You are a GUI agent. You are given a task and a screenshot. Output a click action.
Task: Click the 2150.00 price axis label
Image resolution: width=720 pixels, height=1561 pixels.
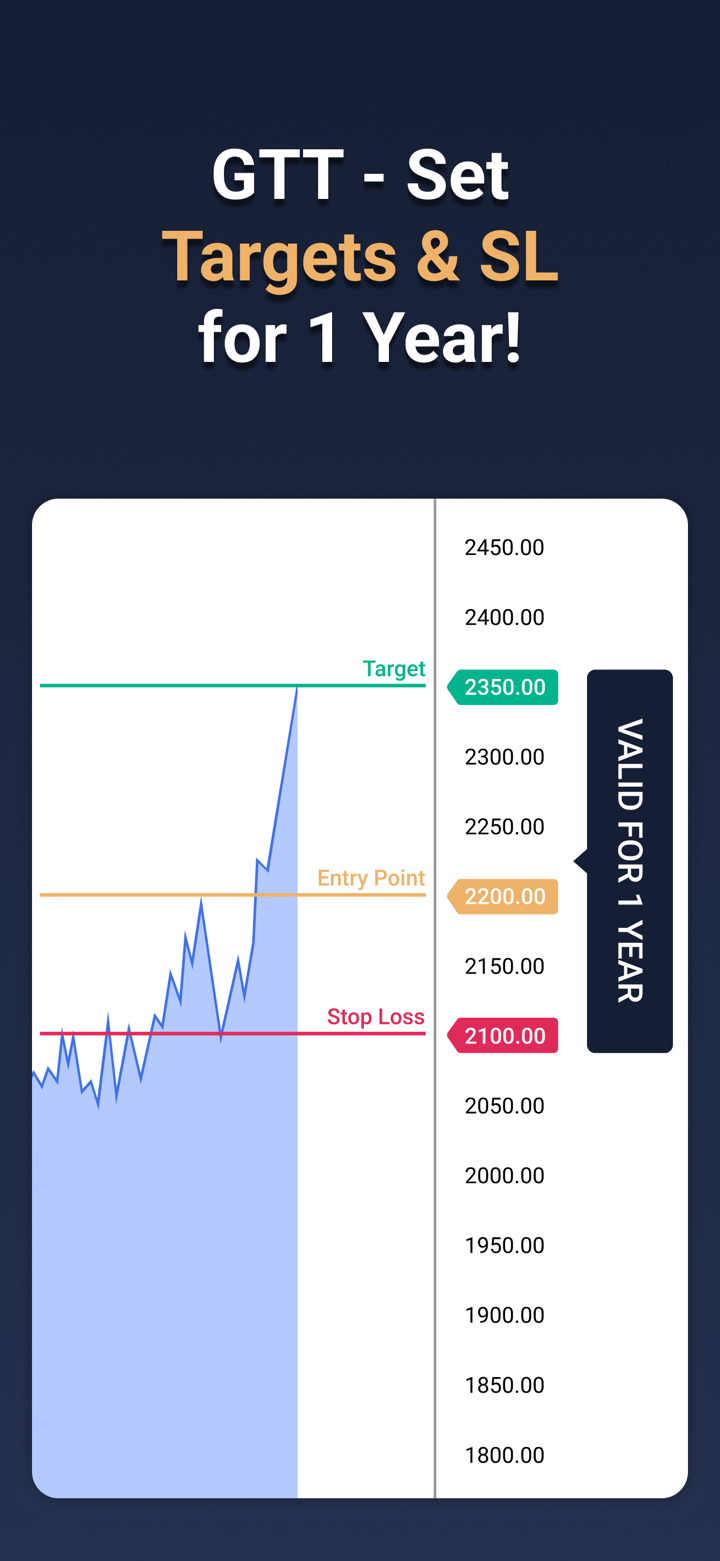pos(504,966)
